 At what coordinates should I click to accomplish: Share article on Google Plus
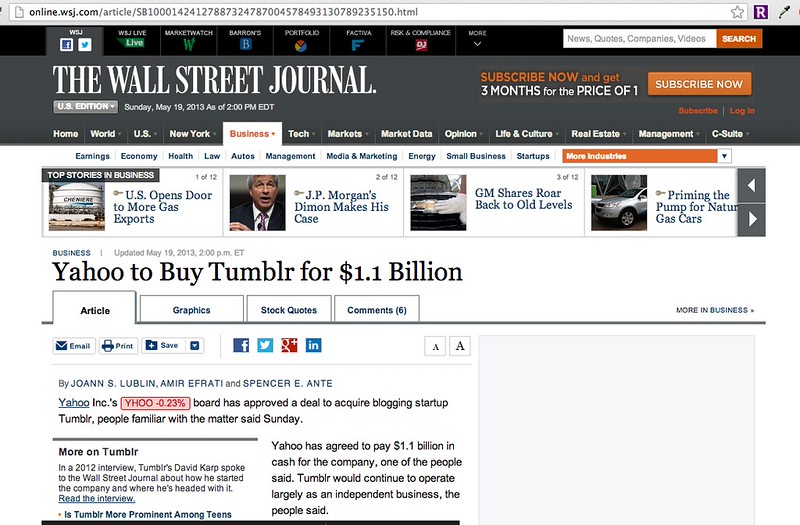pos(289,345)
